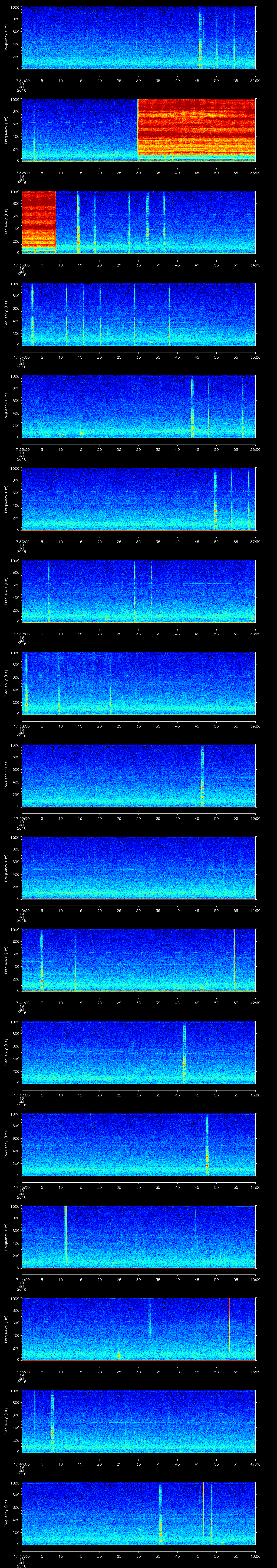
Task: Click the 17:38:00 start time label
Action: click(x=22, y=726)
